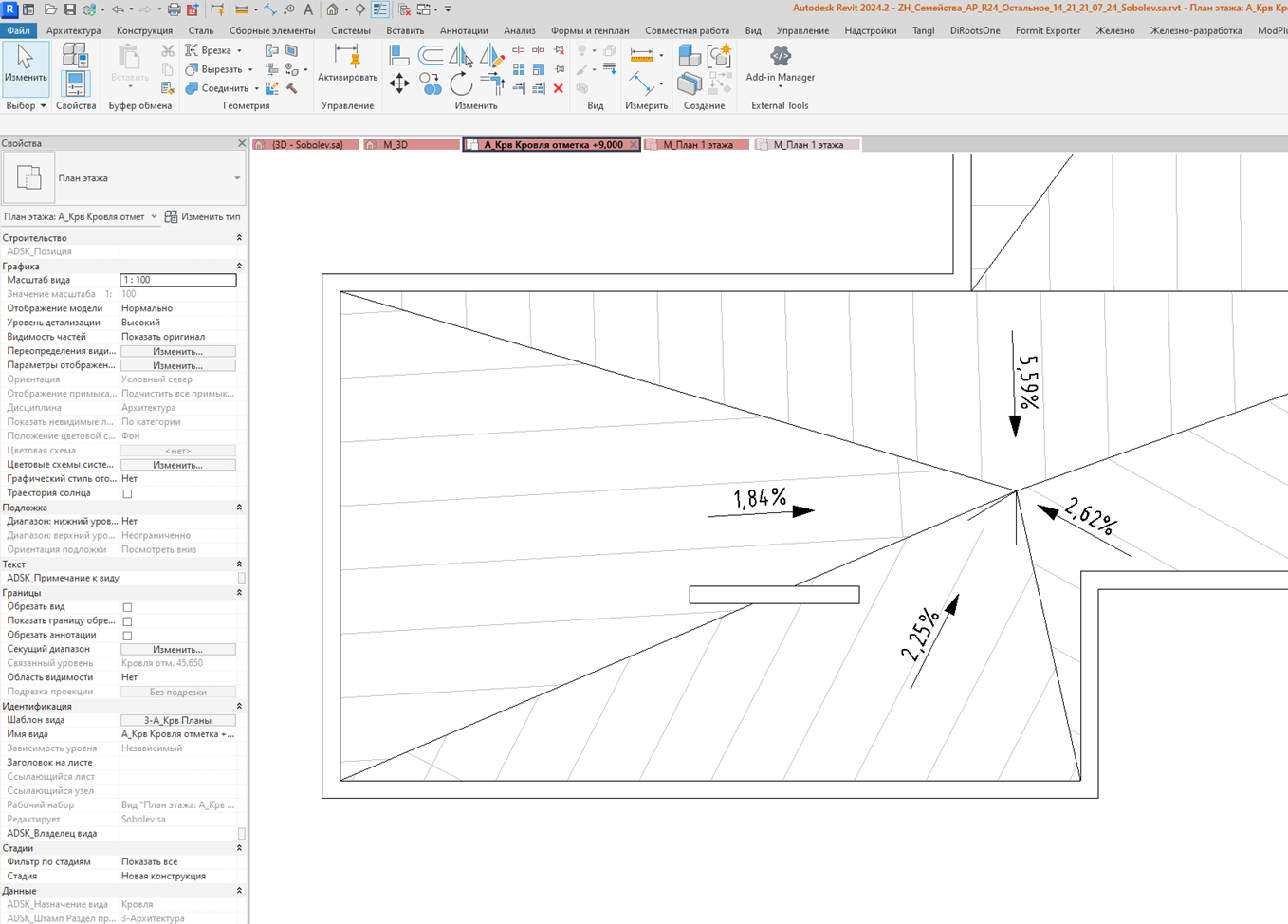Select the Move tool with four arrows

point(399,84)
